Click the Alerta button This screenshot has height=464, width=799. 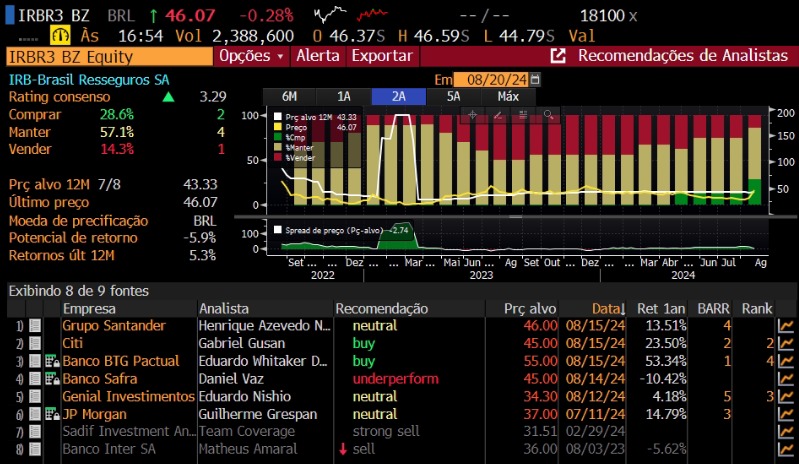[318, 56]
